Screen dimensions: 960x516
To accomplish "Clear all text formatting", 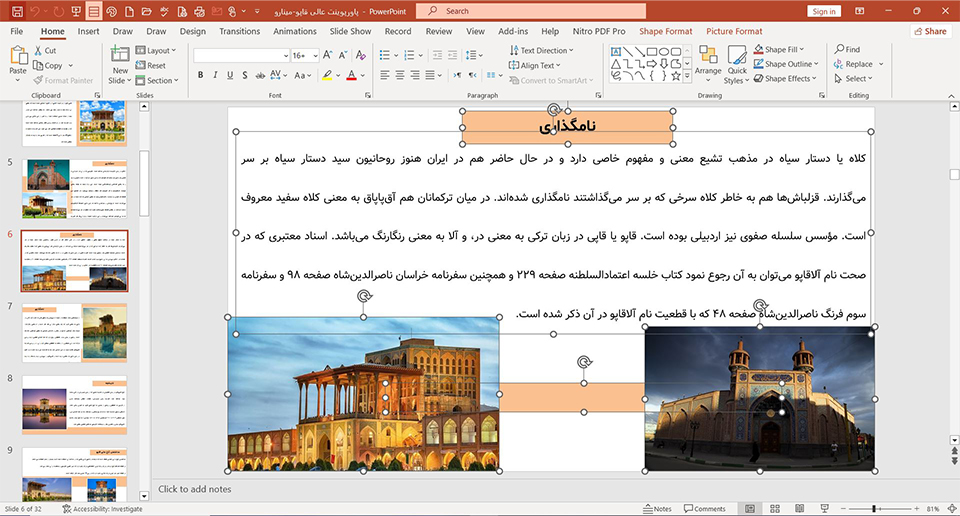I will (x=361, y=55).
